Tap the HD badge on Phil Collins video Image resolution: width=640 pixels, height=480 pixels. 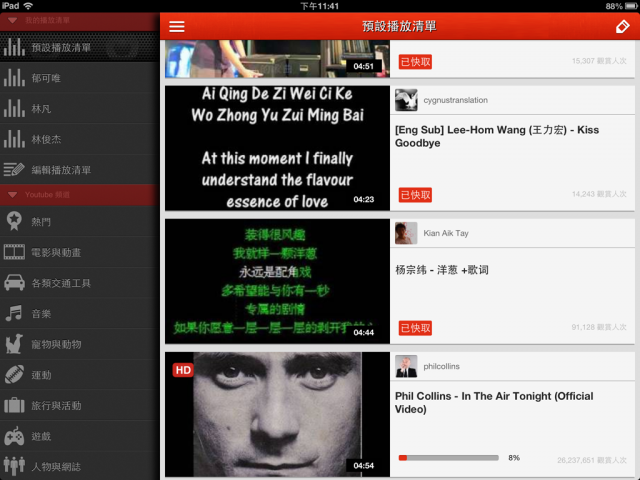[183, 370]
